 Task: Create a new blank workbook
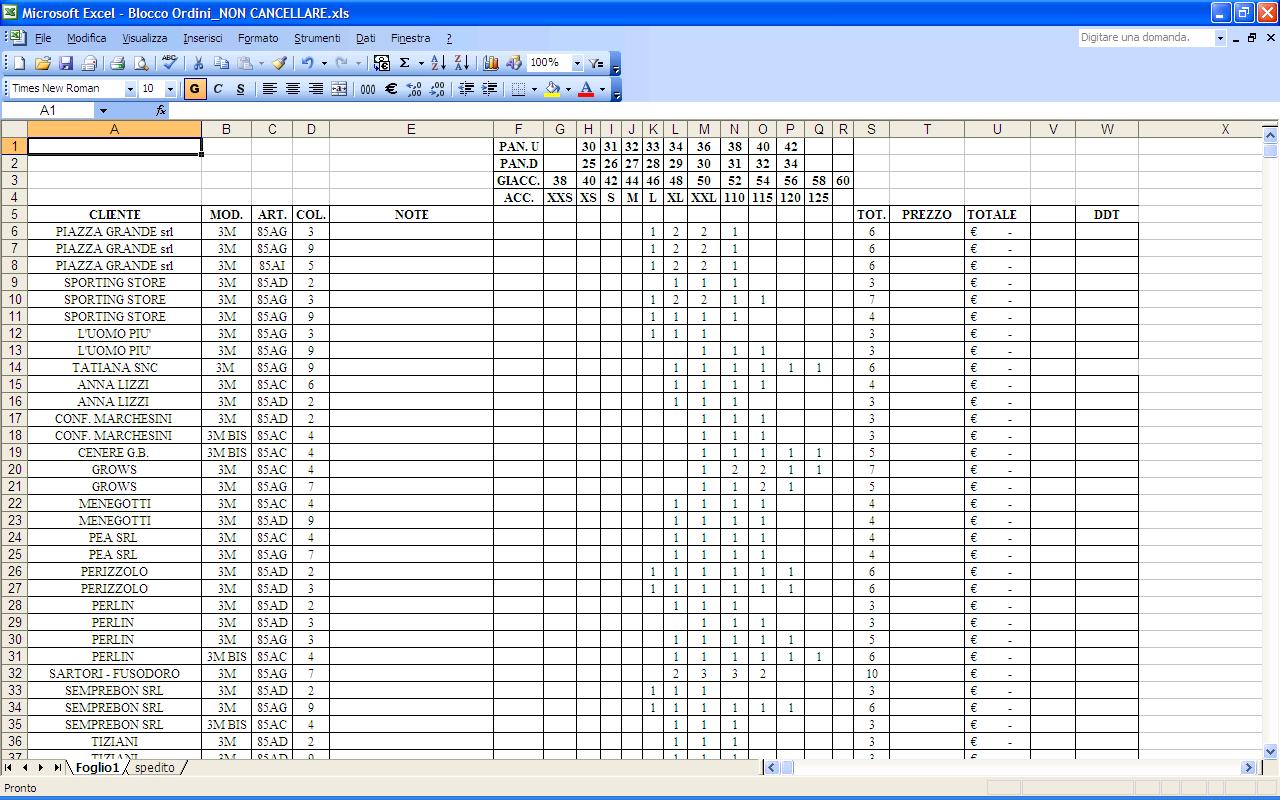(x=19, y=63)
